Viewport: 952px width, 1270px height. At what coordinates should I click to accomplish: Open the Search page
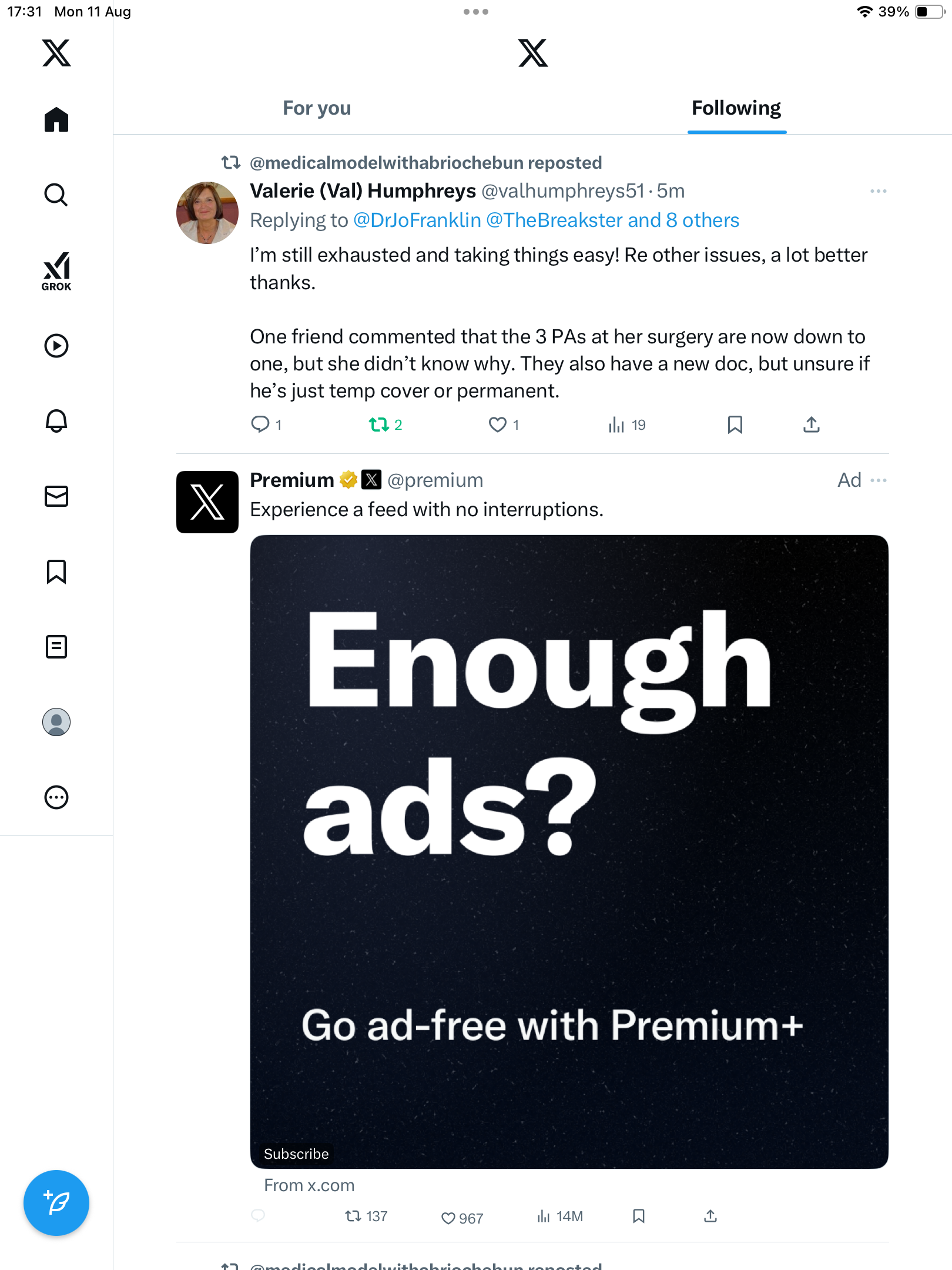click(56, 195)
